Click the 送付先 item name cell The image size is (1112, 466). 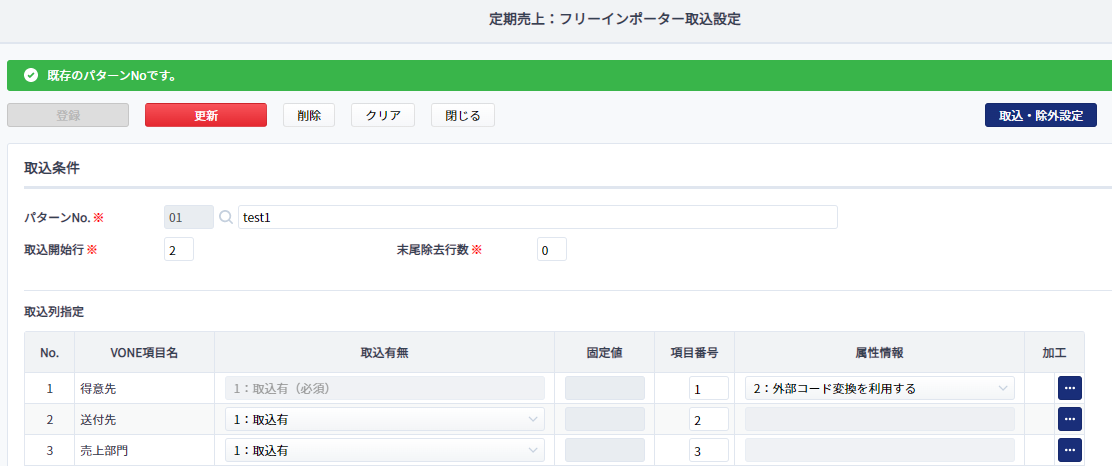pyautogui.click(x=144, y=420)
